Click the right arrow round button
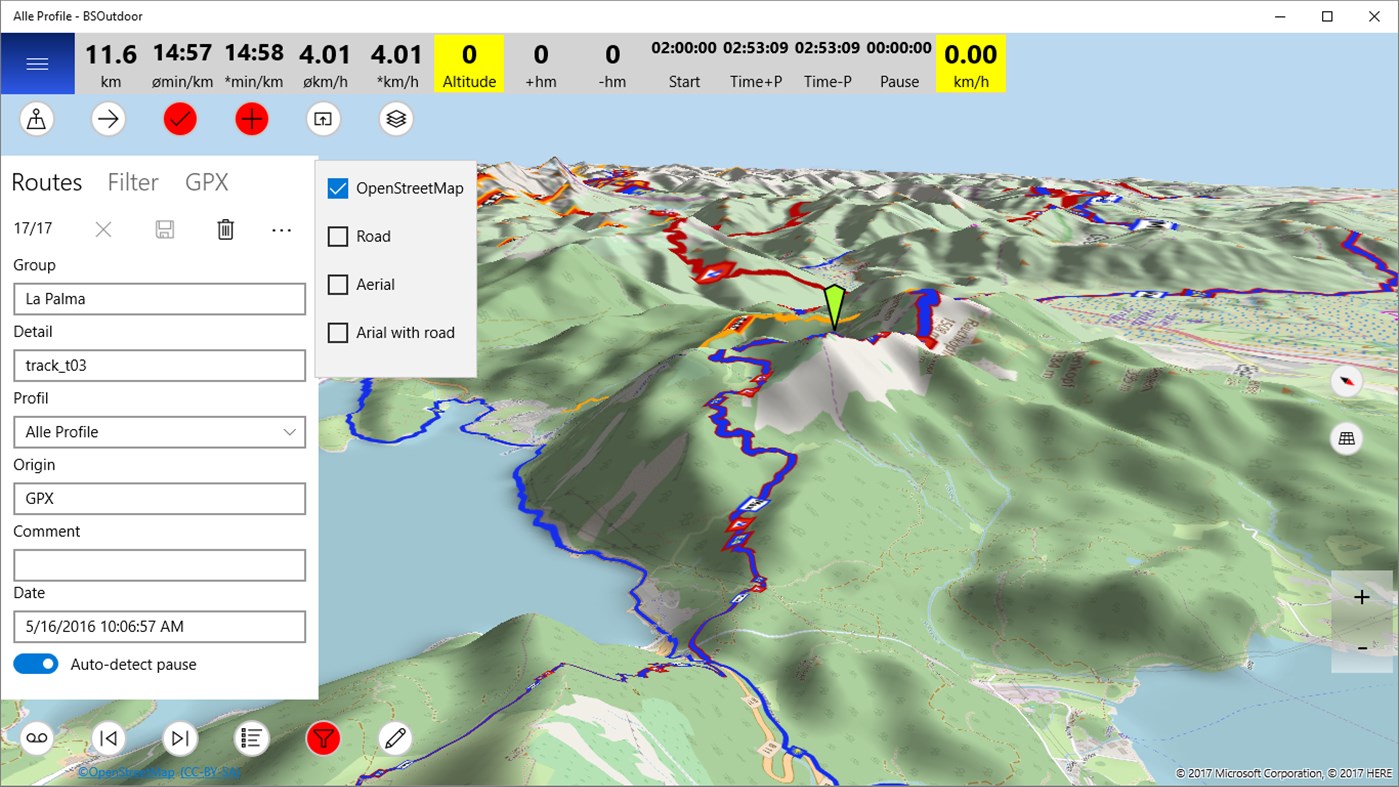Image resolution: width=1399 pixels, height=787 pixels. [x=108, y=119]
